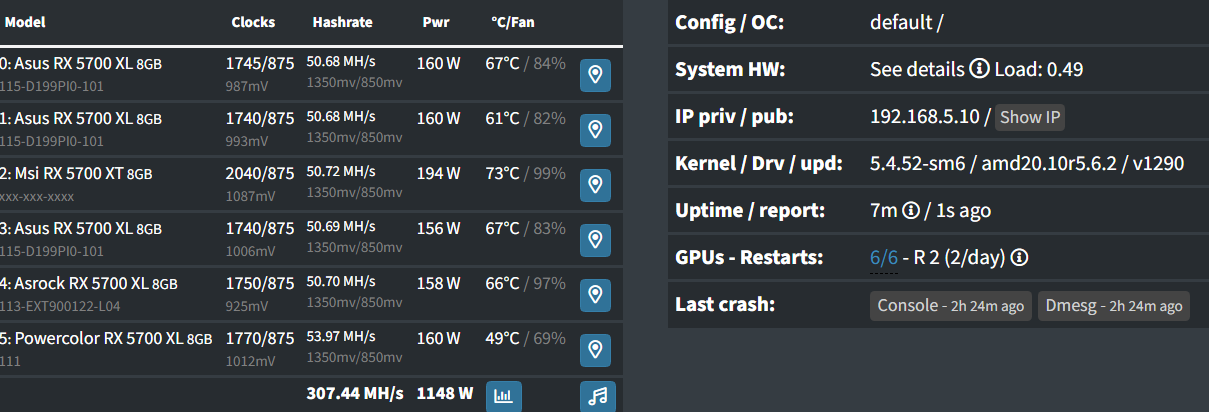Click the Clocks column header
Screen dimensions: 1209x412
253,22
